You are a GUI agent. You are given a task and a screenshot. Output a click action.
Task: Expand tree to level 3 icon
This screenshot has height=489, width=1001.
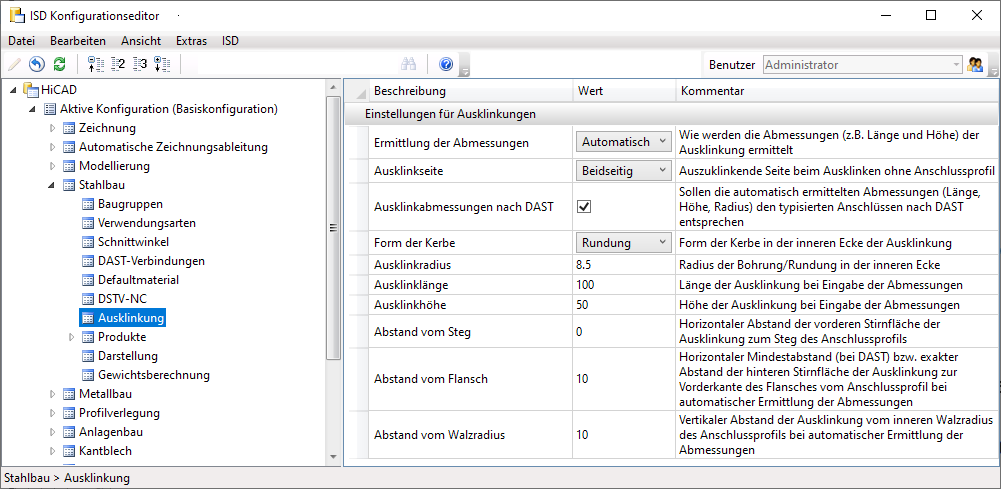[x=140, y=65]
